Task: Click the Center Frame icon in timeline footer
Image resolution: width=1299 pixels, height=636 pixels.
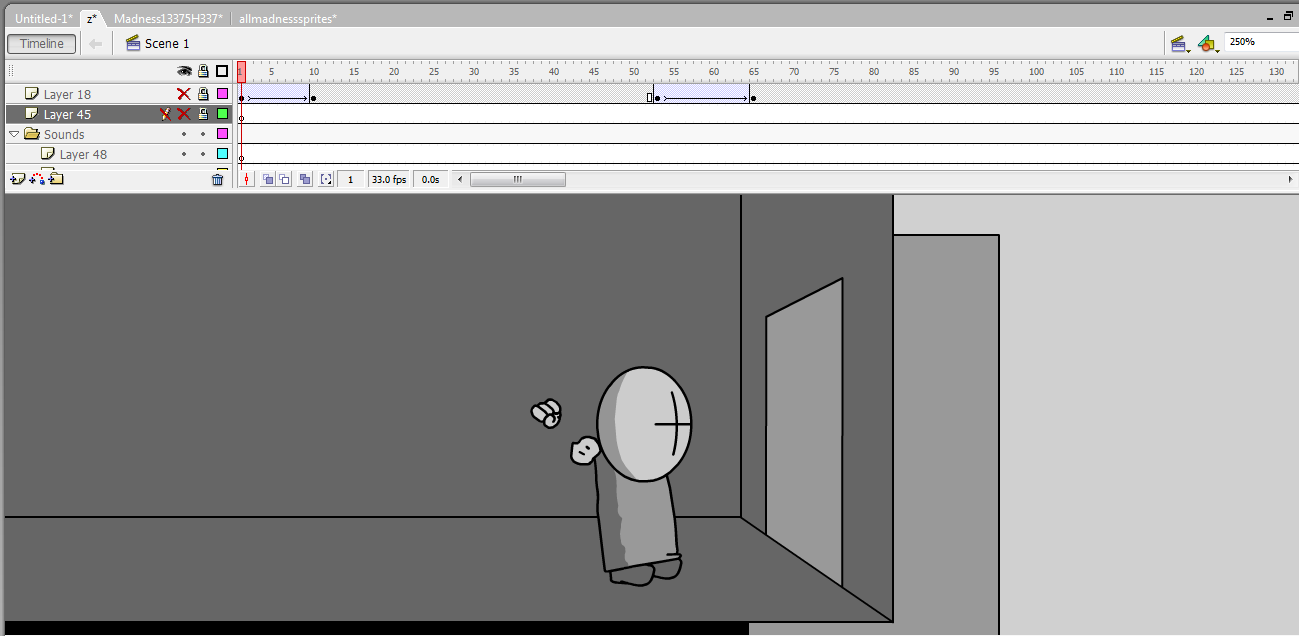Action: [246, 179]
